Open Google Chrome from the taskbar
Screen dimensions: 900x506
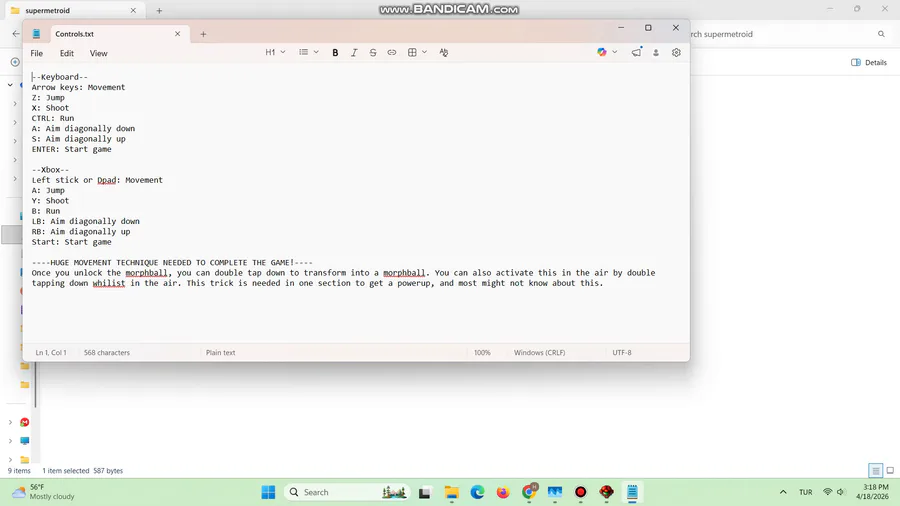coord(529,492)
